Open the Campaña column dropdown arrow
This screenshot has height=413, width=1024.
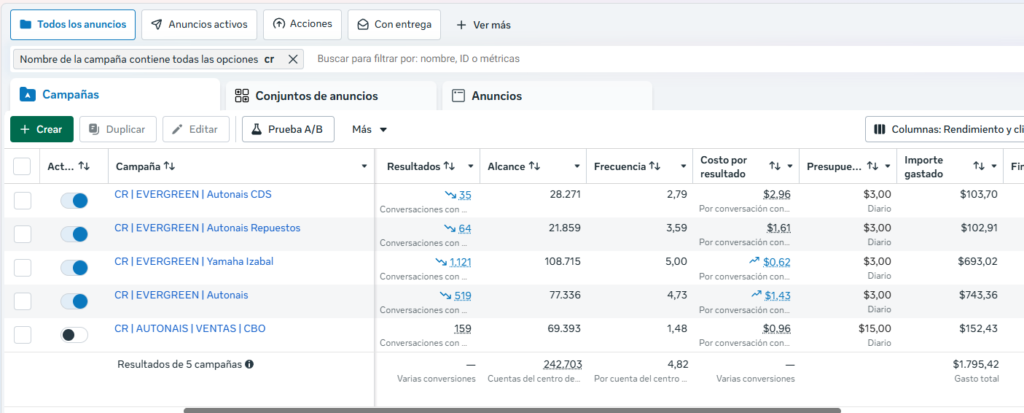click(x=364, y=167)
